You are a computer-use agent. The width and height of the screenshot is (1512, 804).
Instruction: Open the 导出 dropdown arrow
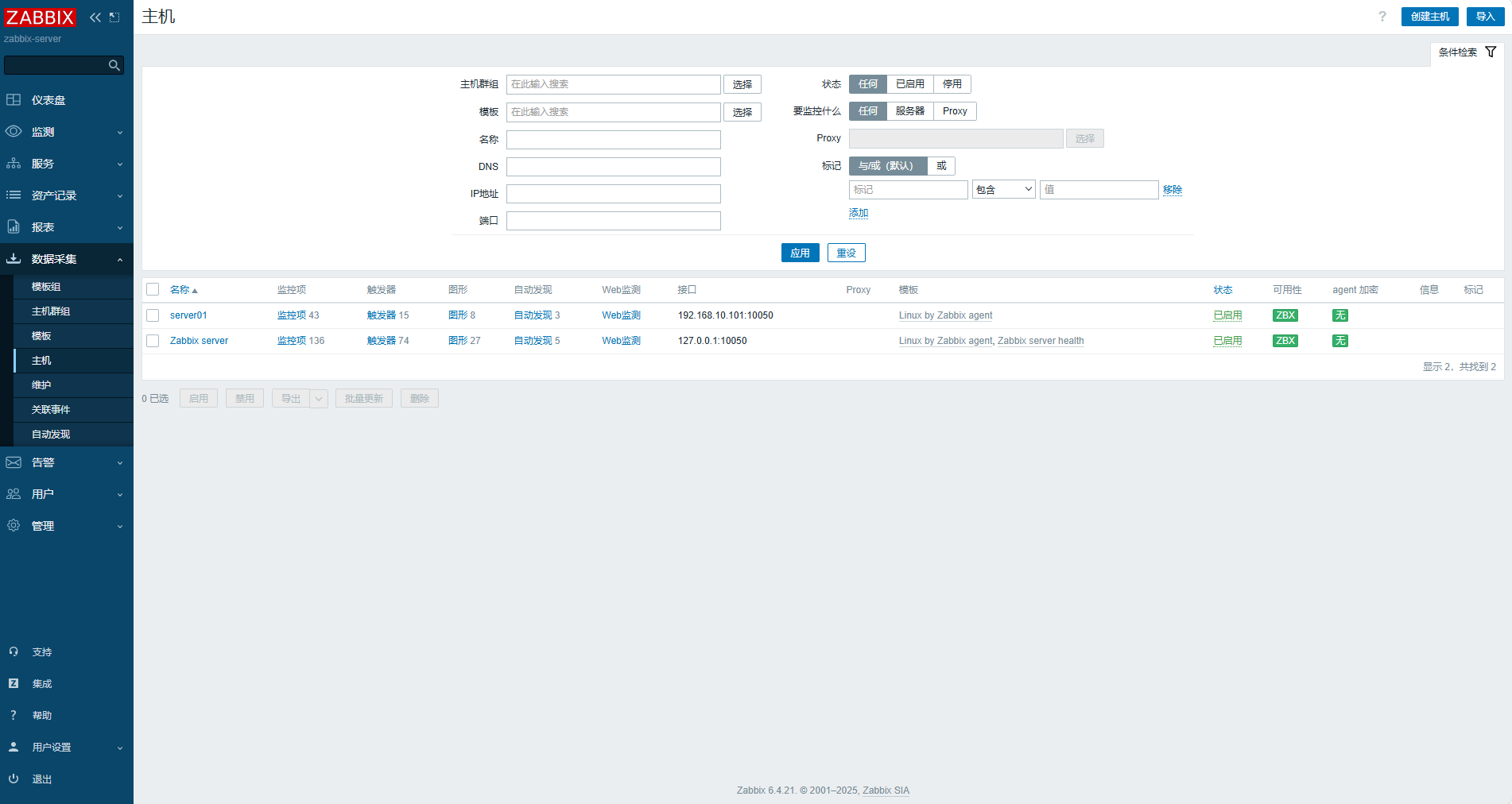tap(319, 399)
